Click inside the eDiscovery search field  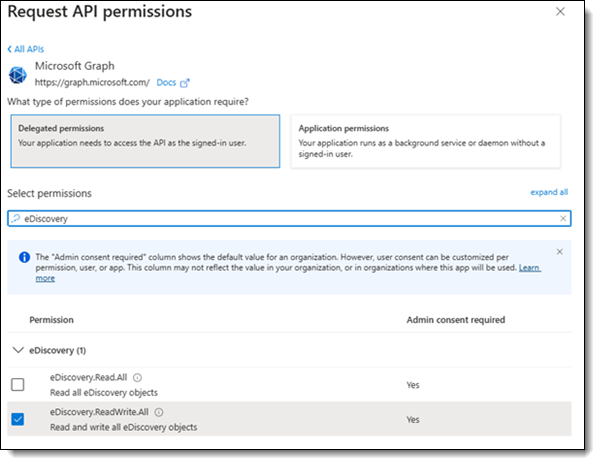(289, 219)
